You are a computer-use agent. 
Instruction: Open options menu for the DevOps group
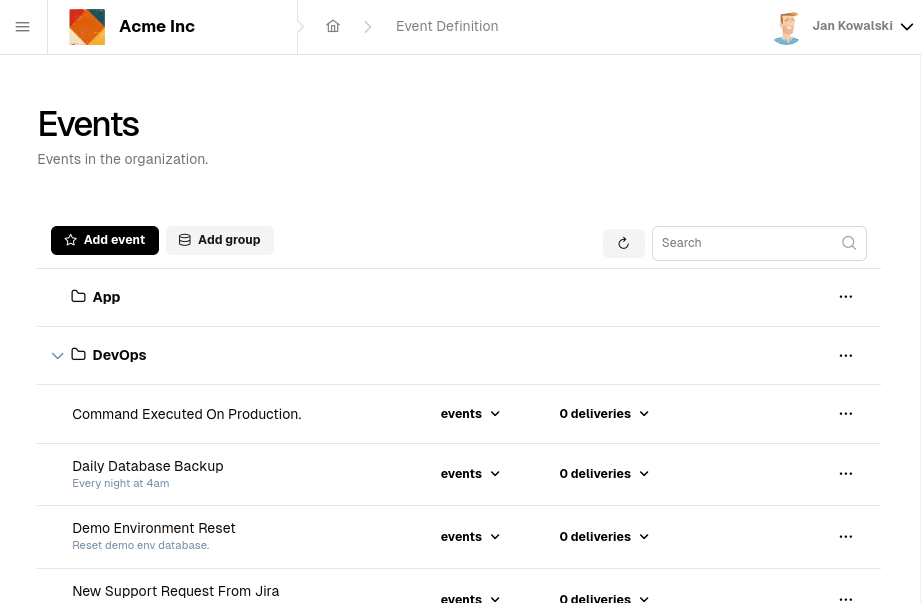[846, 355]
